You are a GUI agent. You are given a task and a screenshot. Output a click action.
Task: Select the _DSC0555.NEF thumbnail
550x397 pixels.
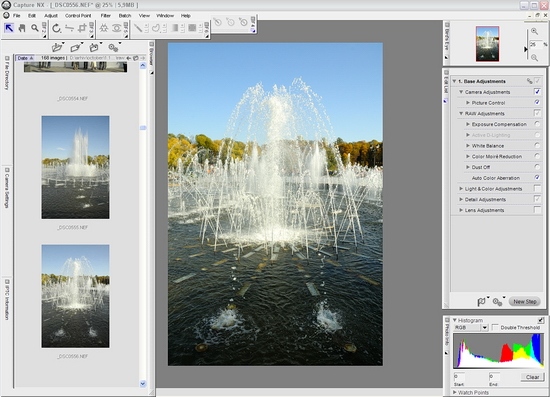[x=75, y=167]
